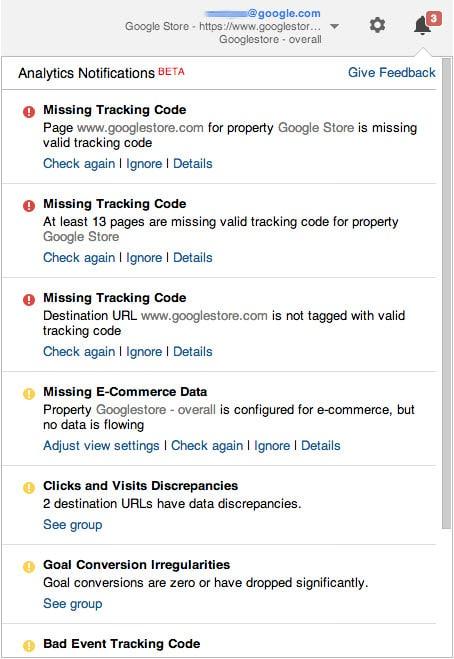Click warning icon for Goal Conversion Irregularities

(x=29, y=567)
